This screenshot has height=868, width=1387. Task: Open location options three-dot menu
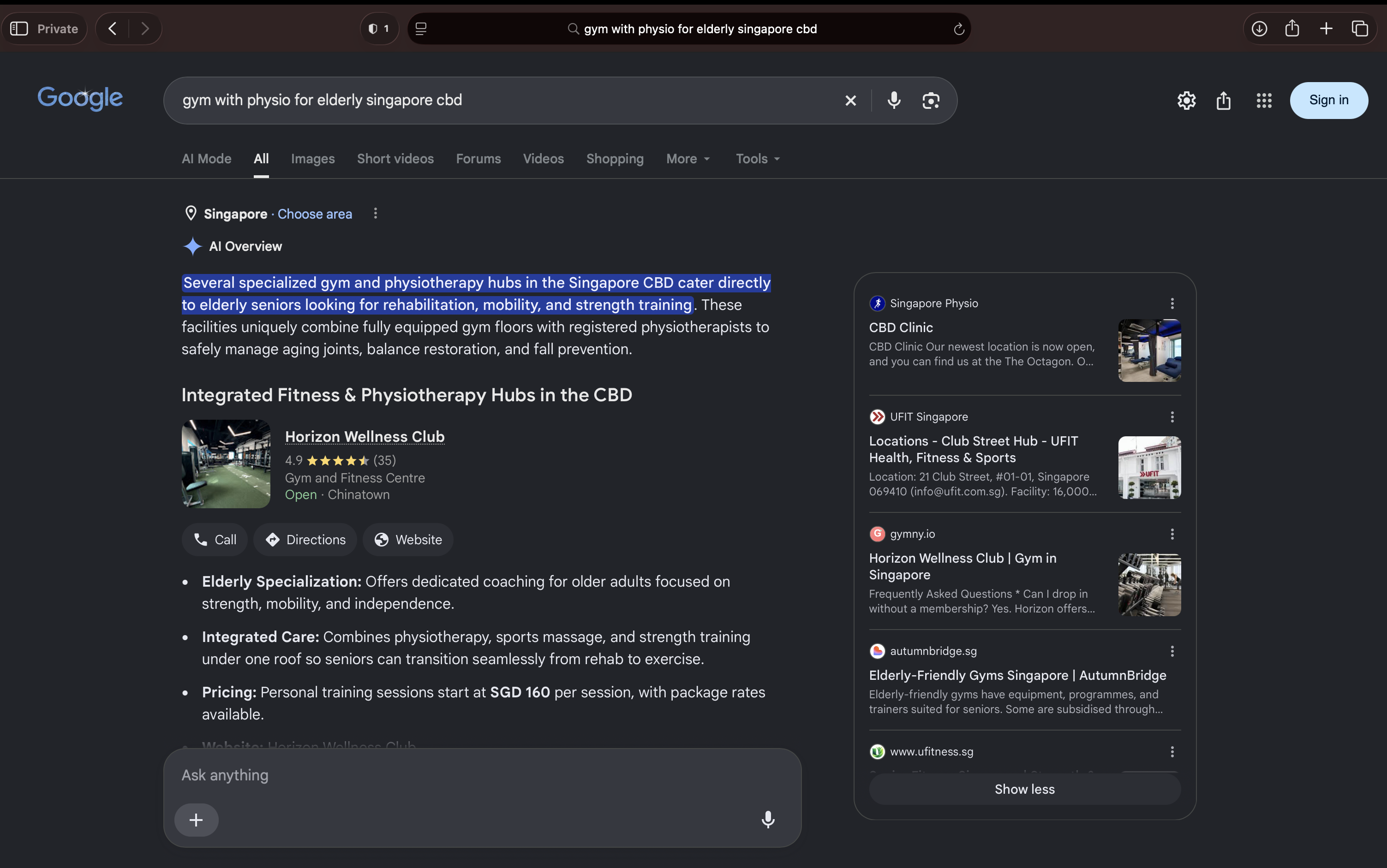pos(375,214)
